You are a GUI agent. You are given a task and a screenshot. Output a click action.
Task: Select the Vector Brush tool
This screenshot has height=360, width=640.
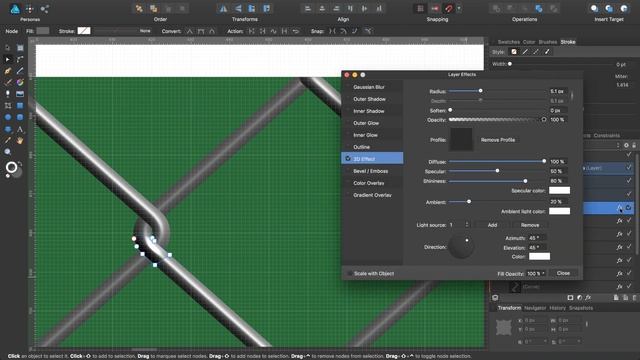point(8,82)
